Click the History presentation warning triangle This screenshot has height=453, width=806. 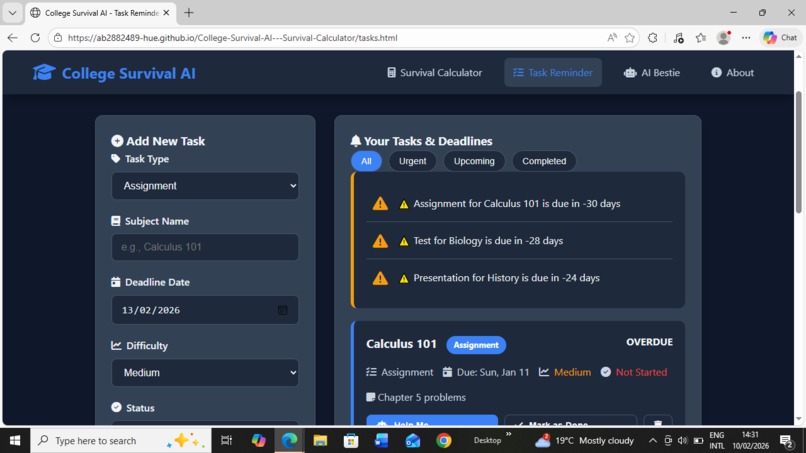[380, 278]
